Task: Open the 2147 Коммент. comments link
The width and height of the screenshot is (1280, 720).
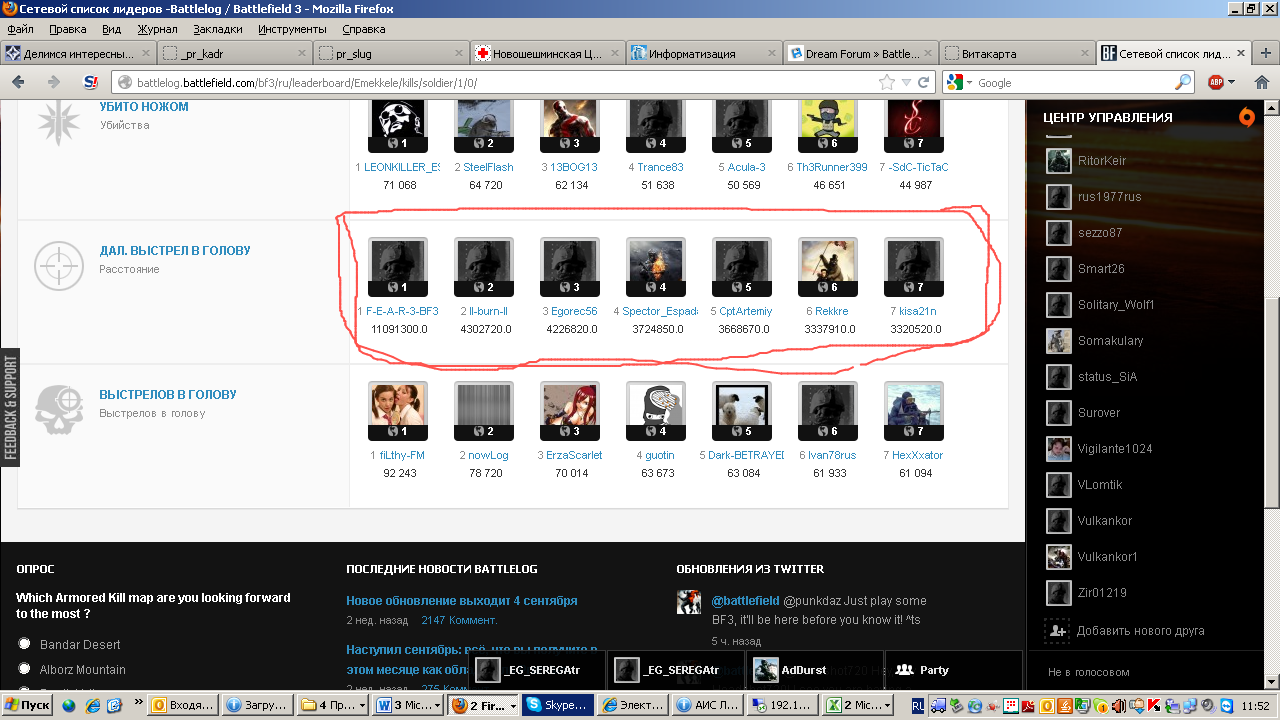Action: (459, 620)
